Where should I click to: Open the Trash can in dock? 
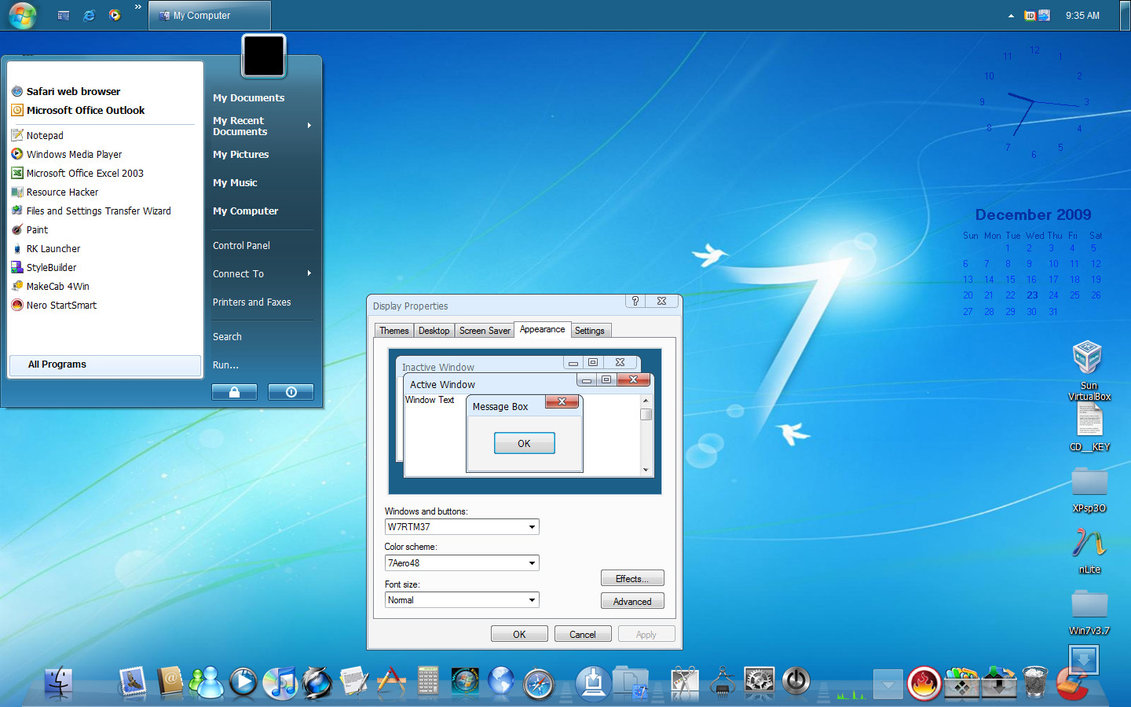tap(1035, 681)
